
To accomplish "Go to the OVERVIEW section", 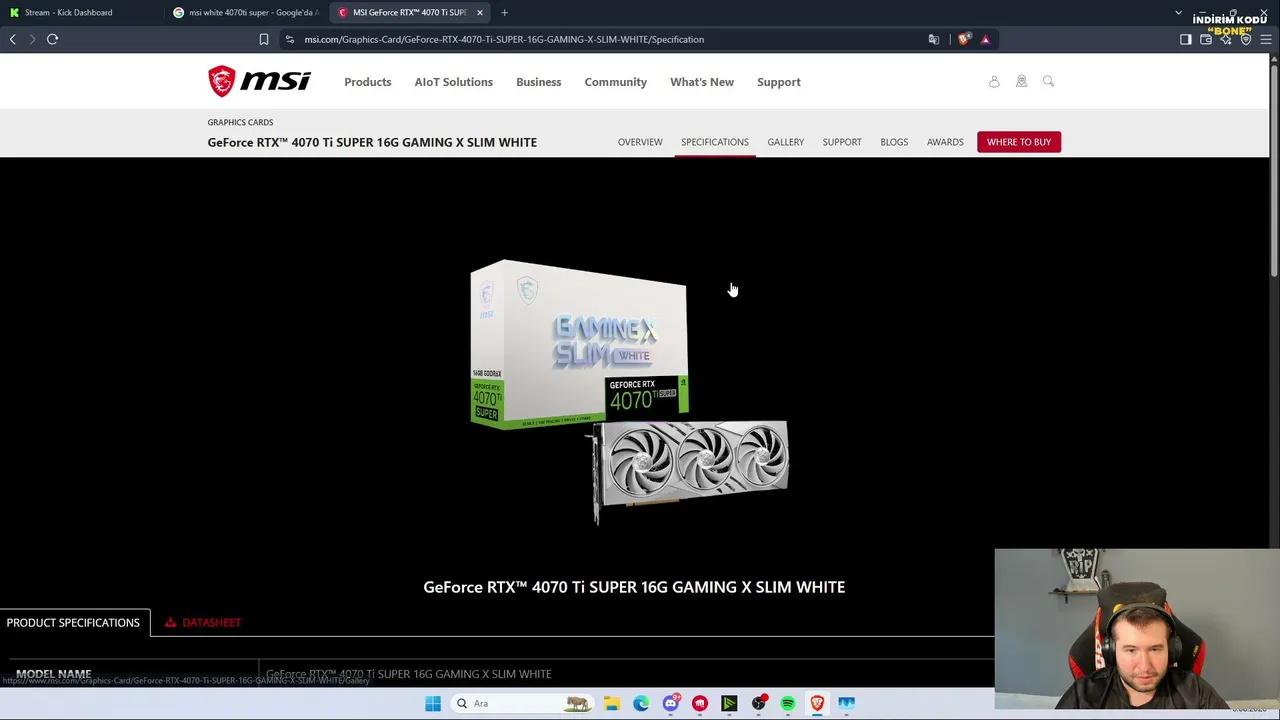I will (640, 142).
